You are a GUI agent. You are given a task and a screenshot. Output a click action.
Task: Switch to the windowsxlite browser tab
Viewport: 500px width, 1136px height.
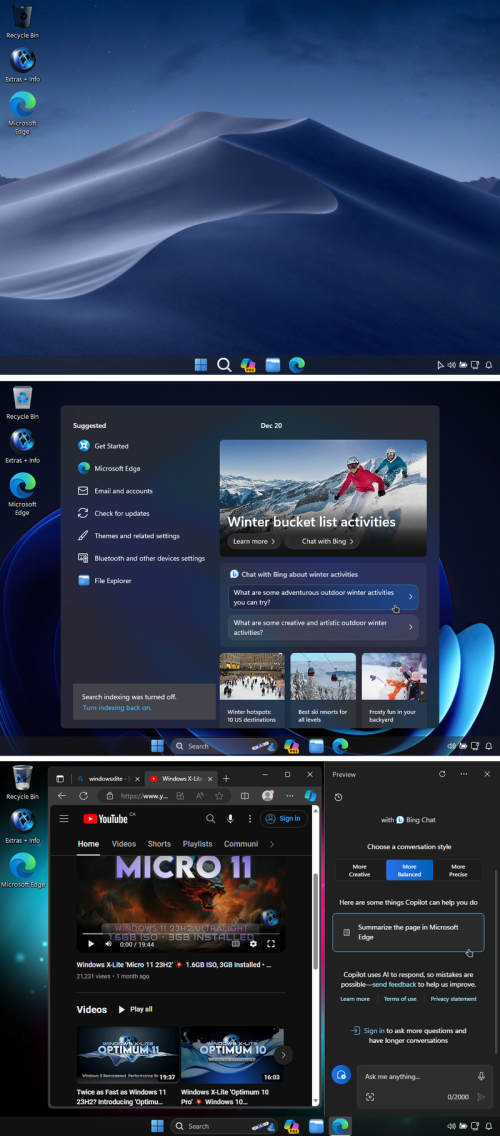pos(107,779)
